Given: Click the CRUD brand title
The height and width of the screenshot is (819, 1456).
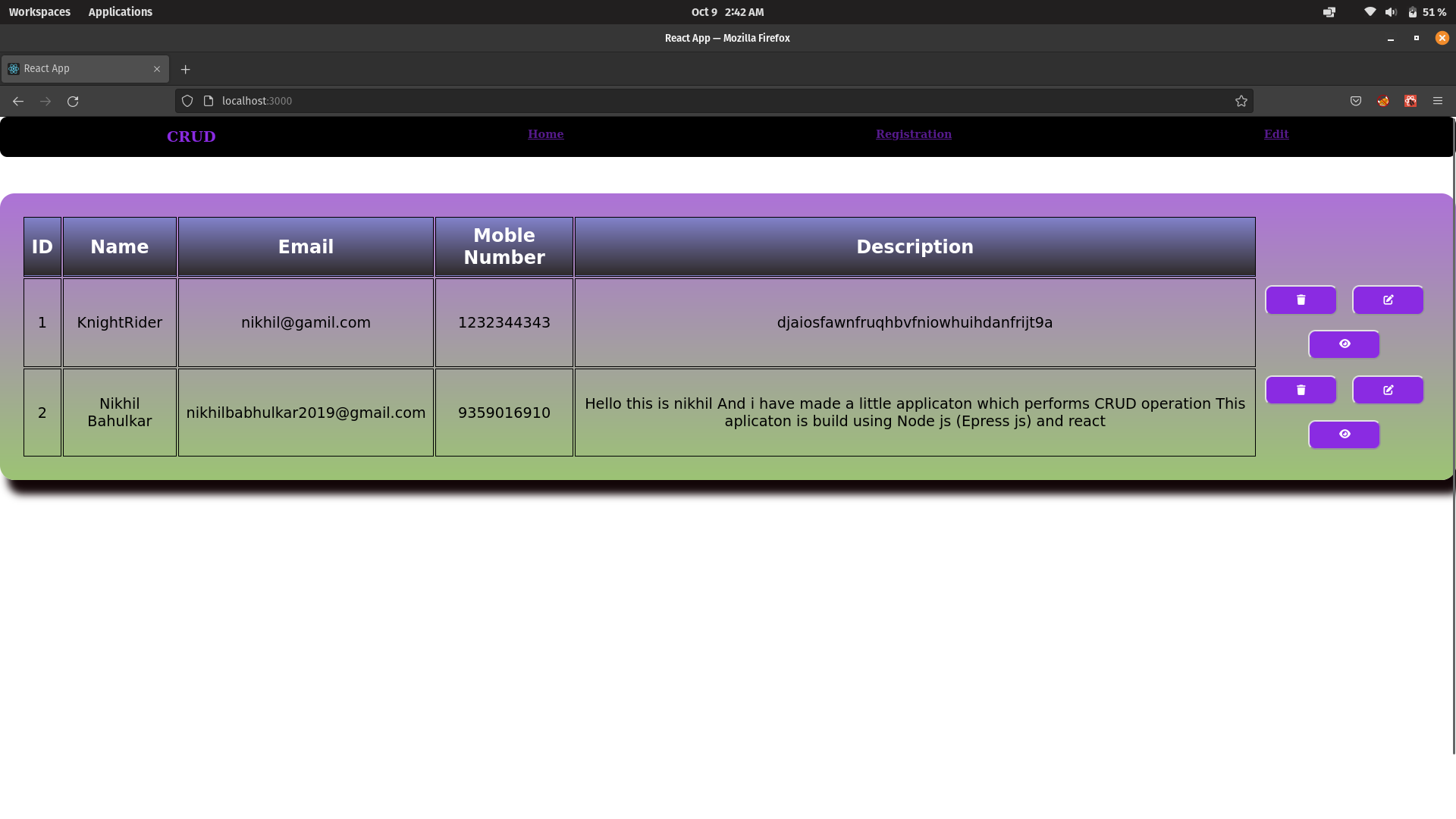Looking at the screenshot, I should 191,136.
